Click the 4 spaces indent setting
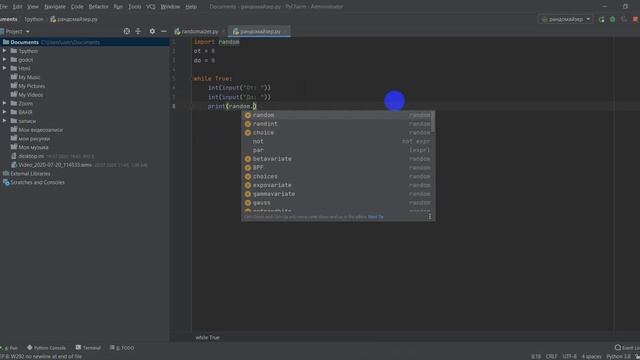This screenshot has width=640, height=360. [x=591, y=356]
